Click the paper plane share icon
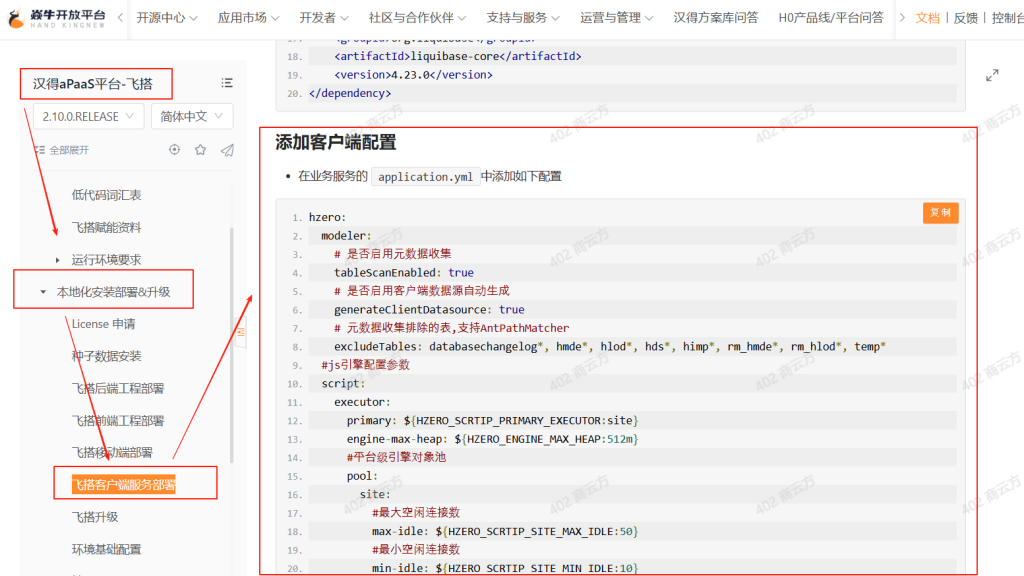Screen dimensions: 1024x576 point(227,150)
